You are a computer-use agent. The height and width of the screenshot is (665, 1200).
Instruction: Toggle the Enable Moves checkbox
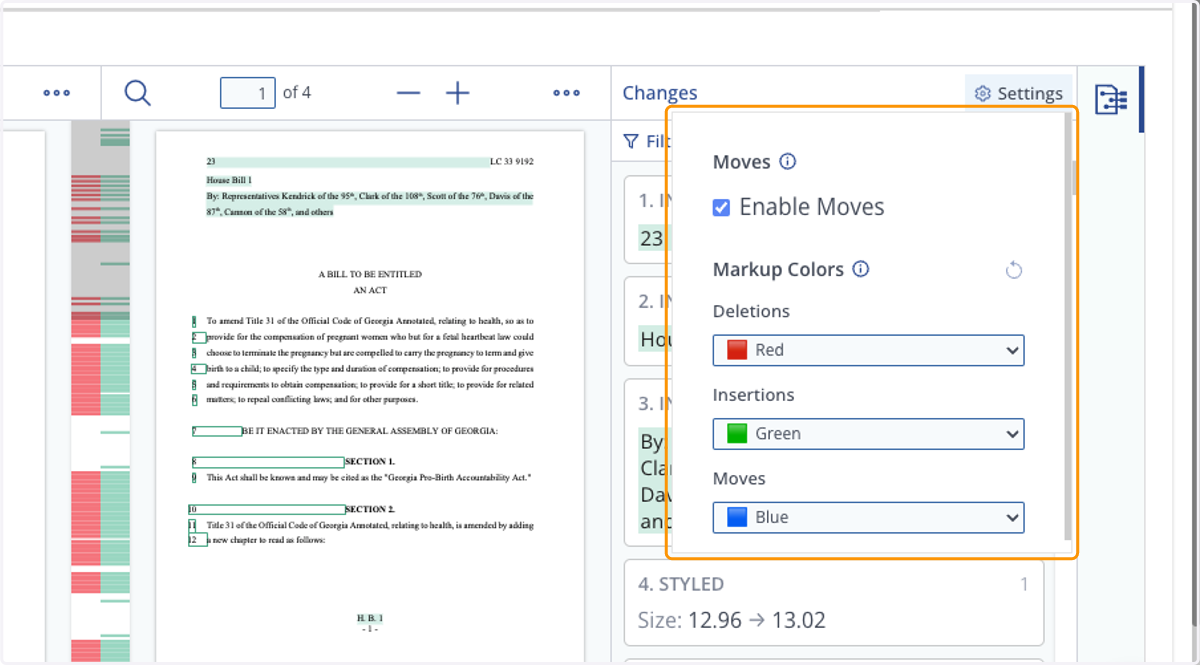pos(721,207)
